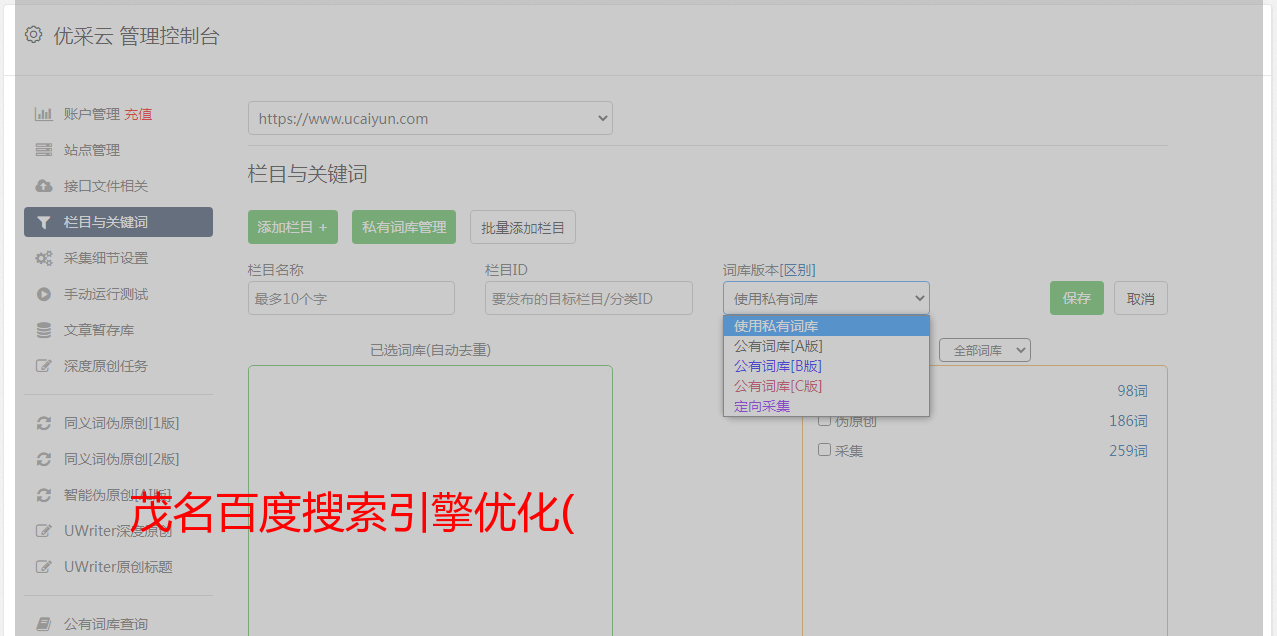
Task: Choose 定向采集 option
Action: 826,406
